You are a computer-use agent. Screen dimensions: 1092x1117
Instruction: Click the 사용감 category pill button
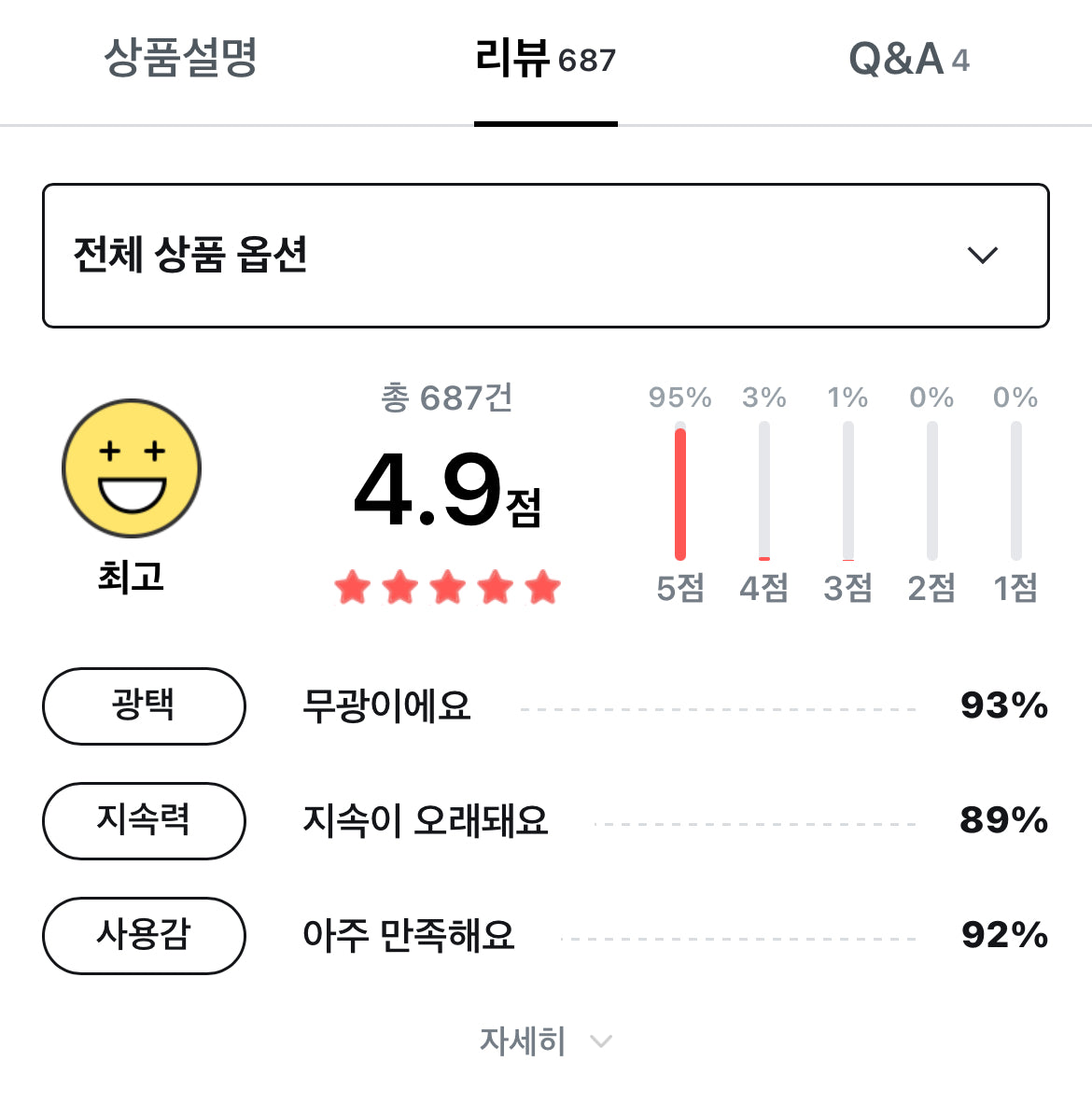click(x=144, y=935)
